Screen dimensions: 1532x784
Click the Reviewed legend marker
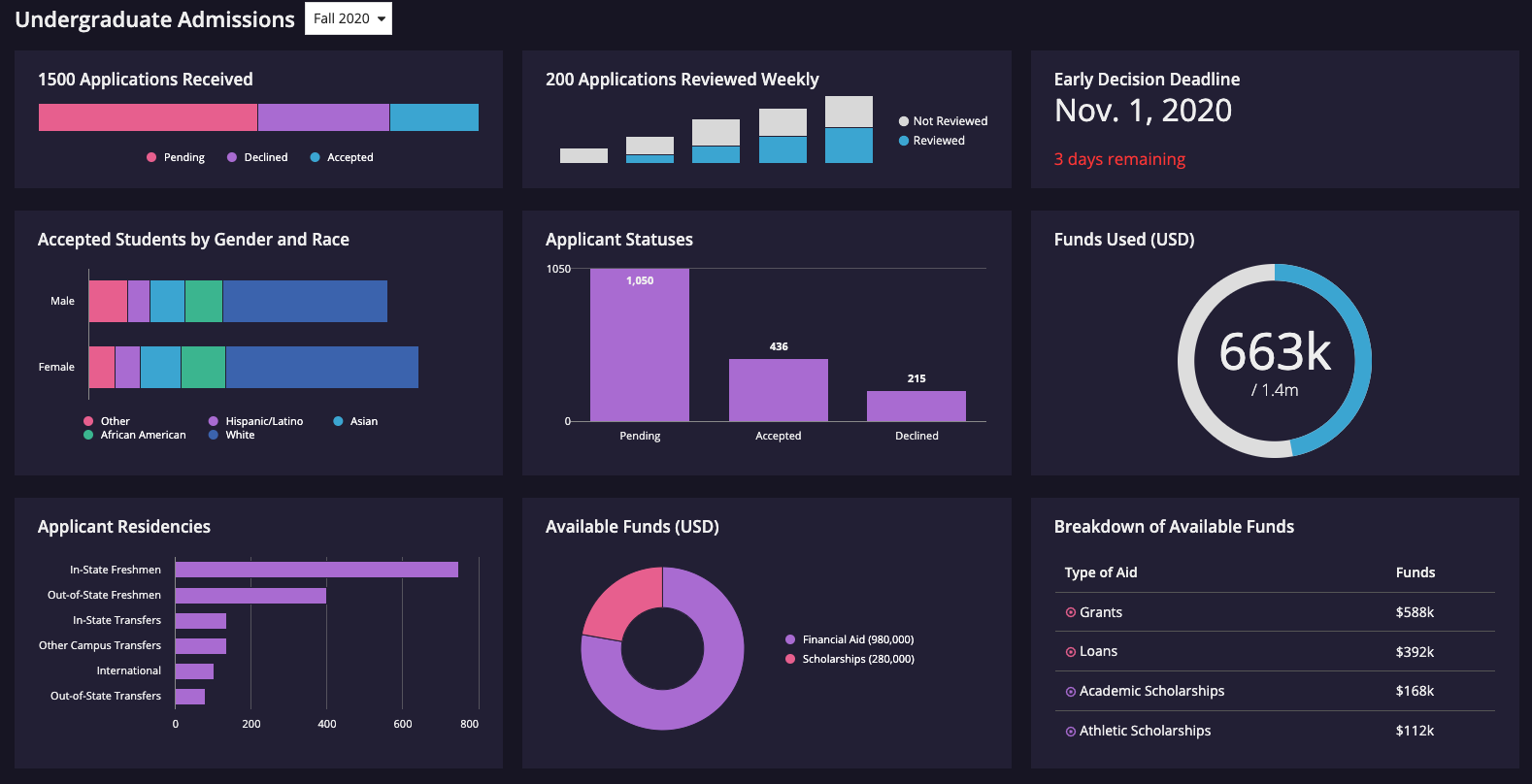tap(904, 141)
